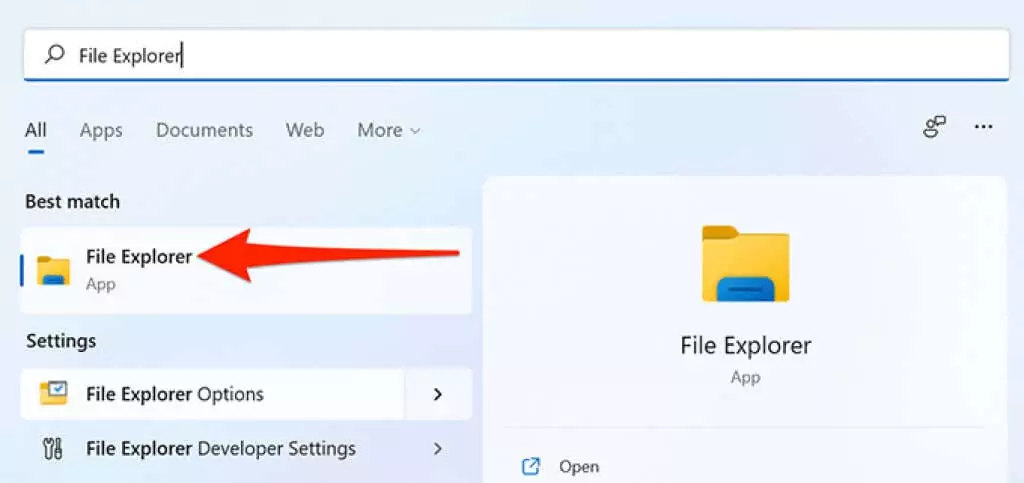Switch to the Web tab

pos(305,131)
